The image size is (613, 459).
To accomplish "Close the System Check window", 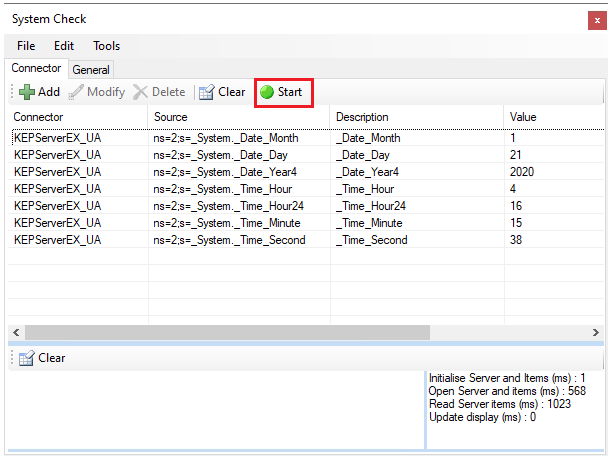I will coord(597,20).
